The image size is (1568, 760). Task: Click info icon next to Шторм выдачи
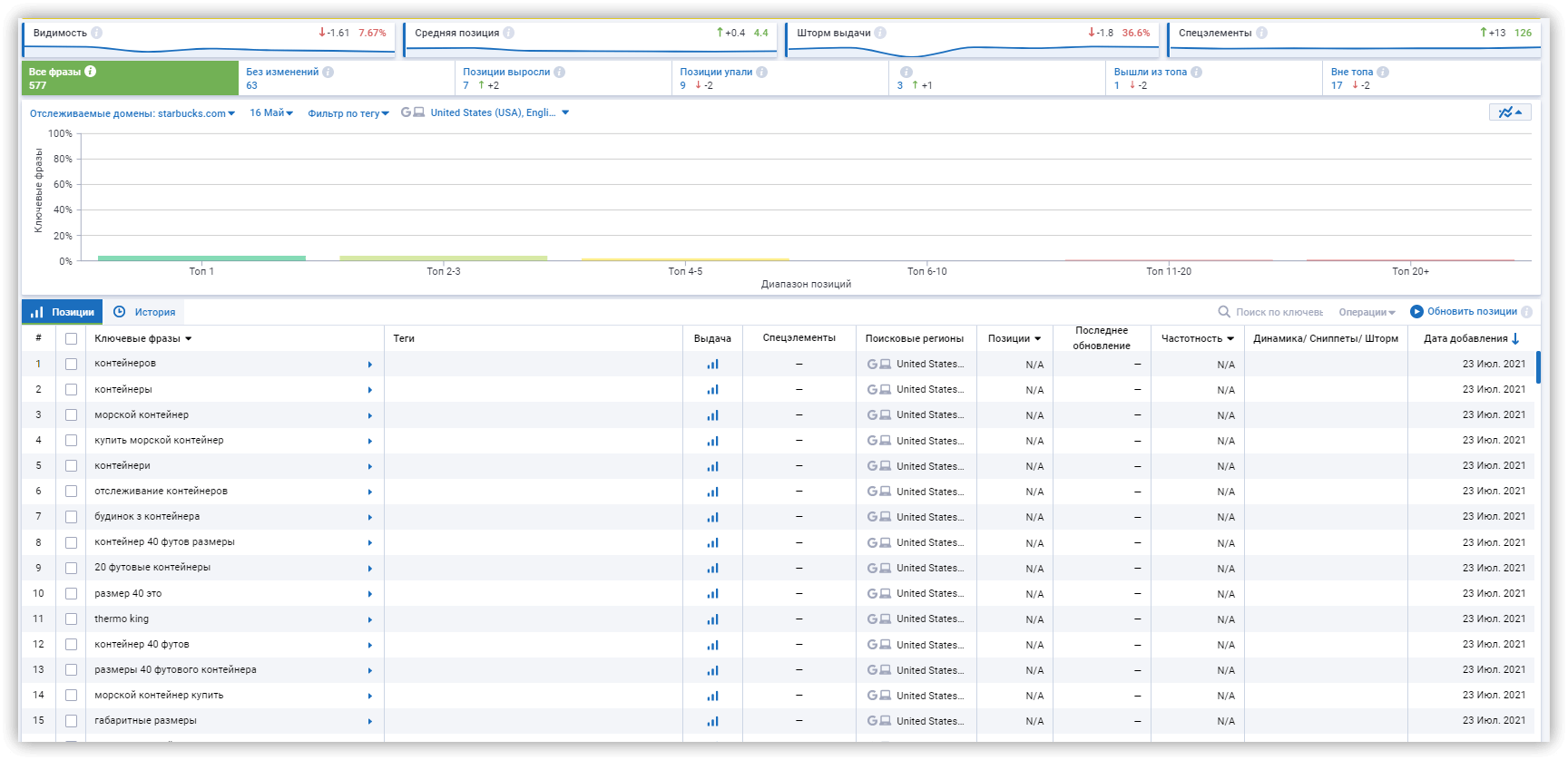point(880,33)
